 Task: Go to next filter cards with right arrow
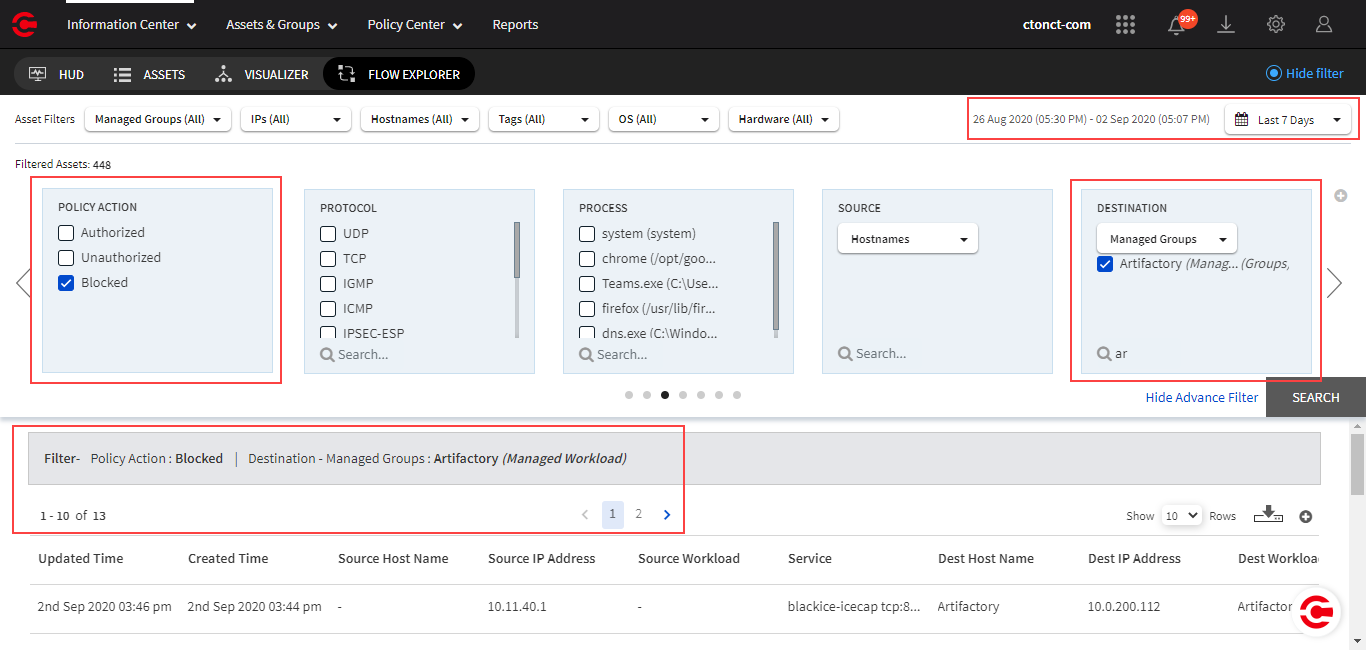tap(1334, 283)
